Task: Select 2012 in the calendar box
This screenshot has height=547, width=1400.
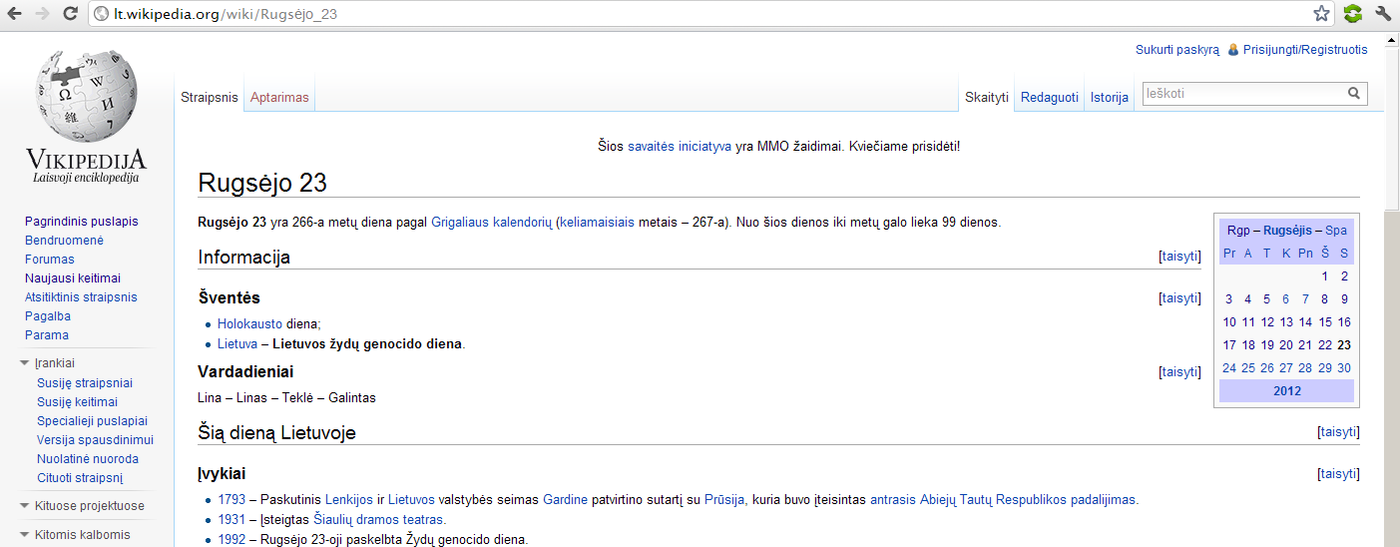Action: pos(1287,391)
